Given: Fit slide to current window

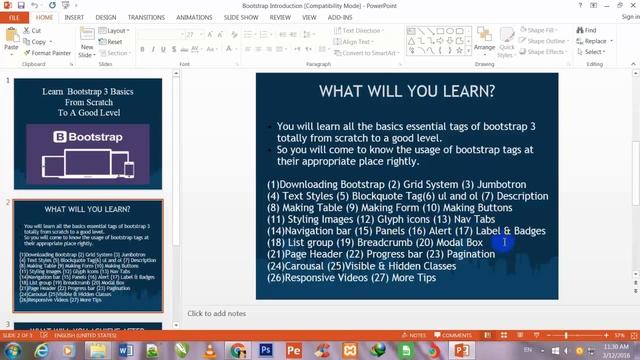Looking at the screenshot, I should tap(634, 335).
